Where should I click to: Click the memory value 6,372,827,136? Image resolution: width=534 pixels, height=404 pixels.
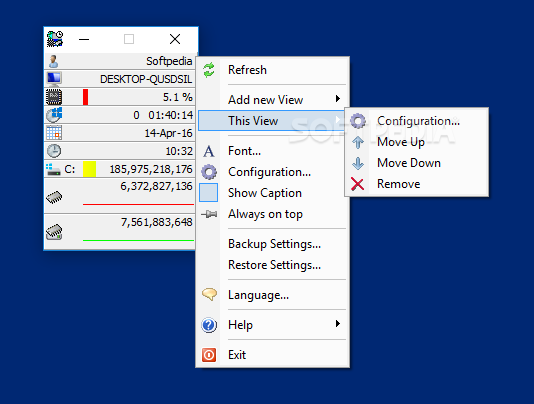pos(156,187)
